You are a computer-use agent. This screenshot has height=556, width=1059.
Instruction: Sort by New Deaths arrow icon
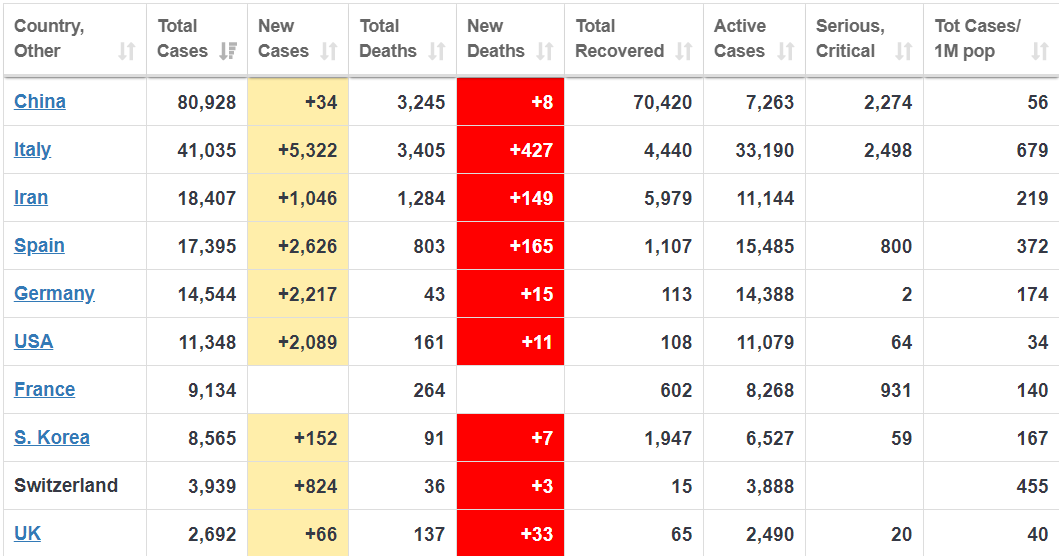(x=544, y=51)
